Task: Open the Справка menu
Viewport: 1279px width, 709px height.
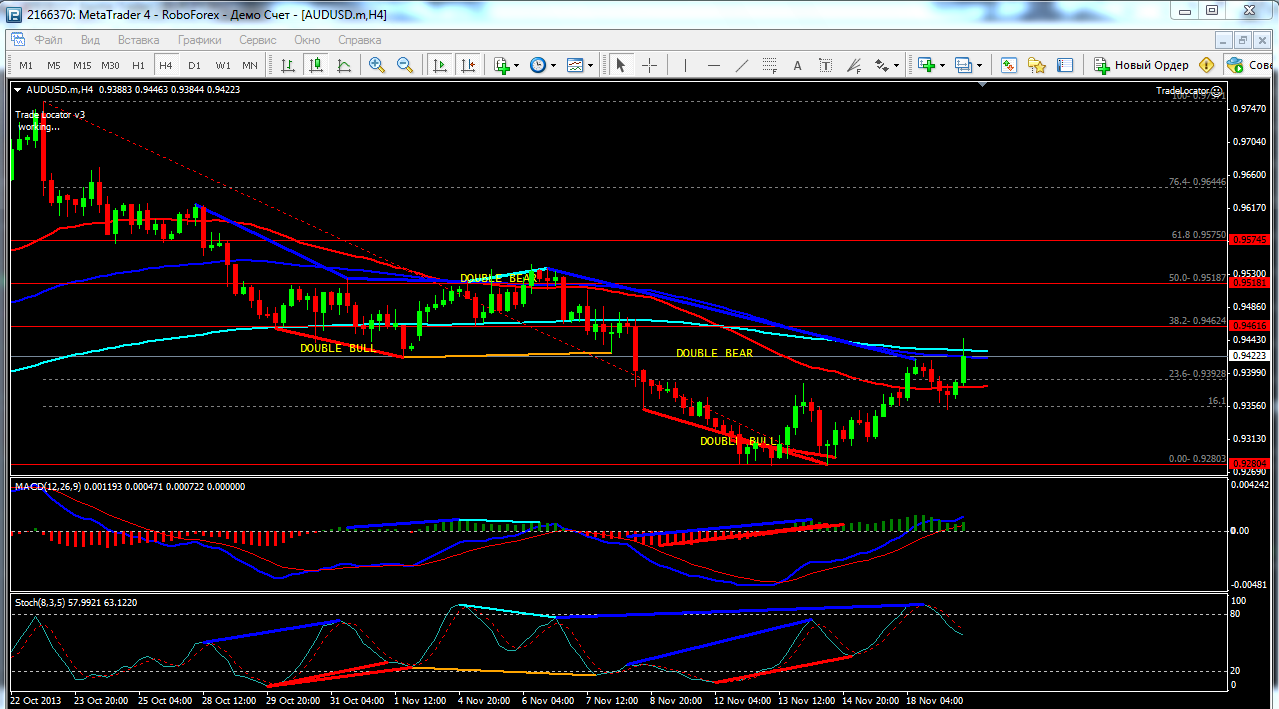Action: pyautogui.click(x=360, y=40)
